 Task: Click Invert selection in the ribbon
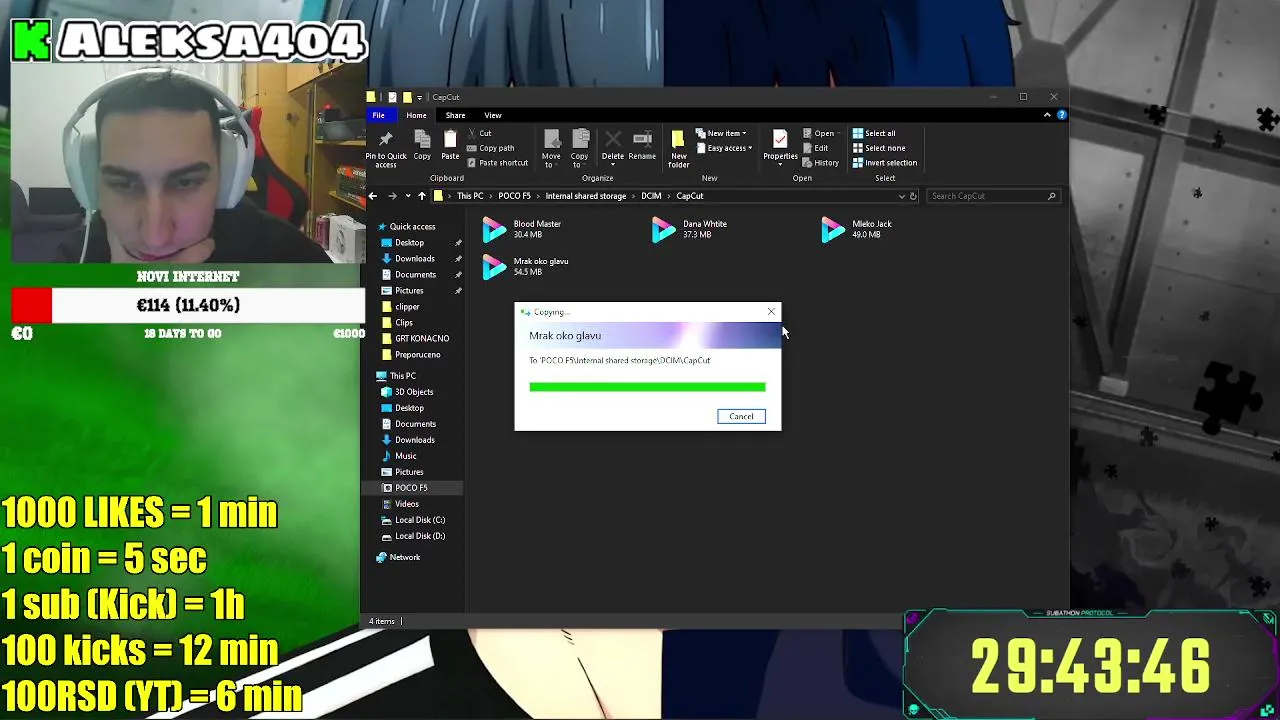[884, 163]
